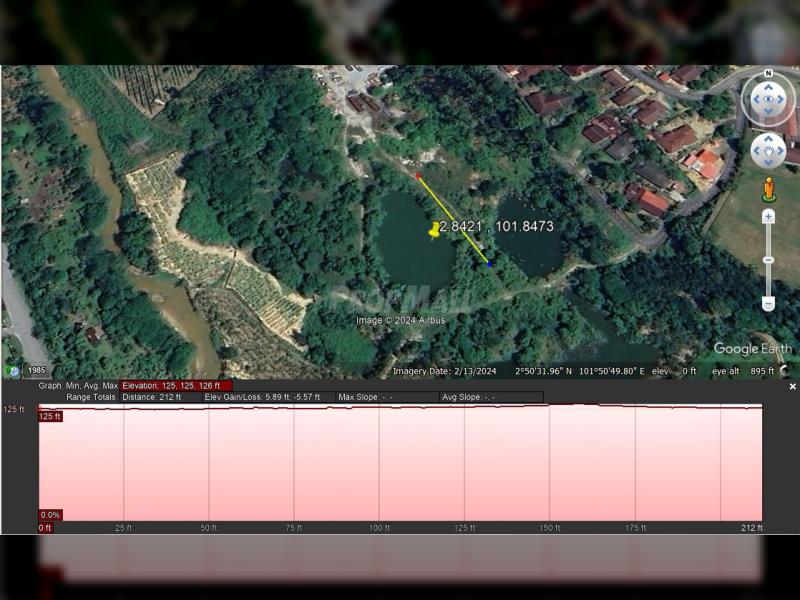Click elevation graph at 100 ft mark
The width and height of the screenshot is (800, 600).
380,460
